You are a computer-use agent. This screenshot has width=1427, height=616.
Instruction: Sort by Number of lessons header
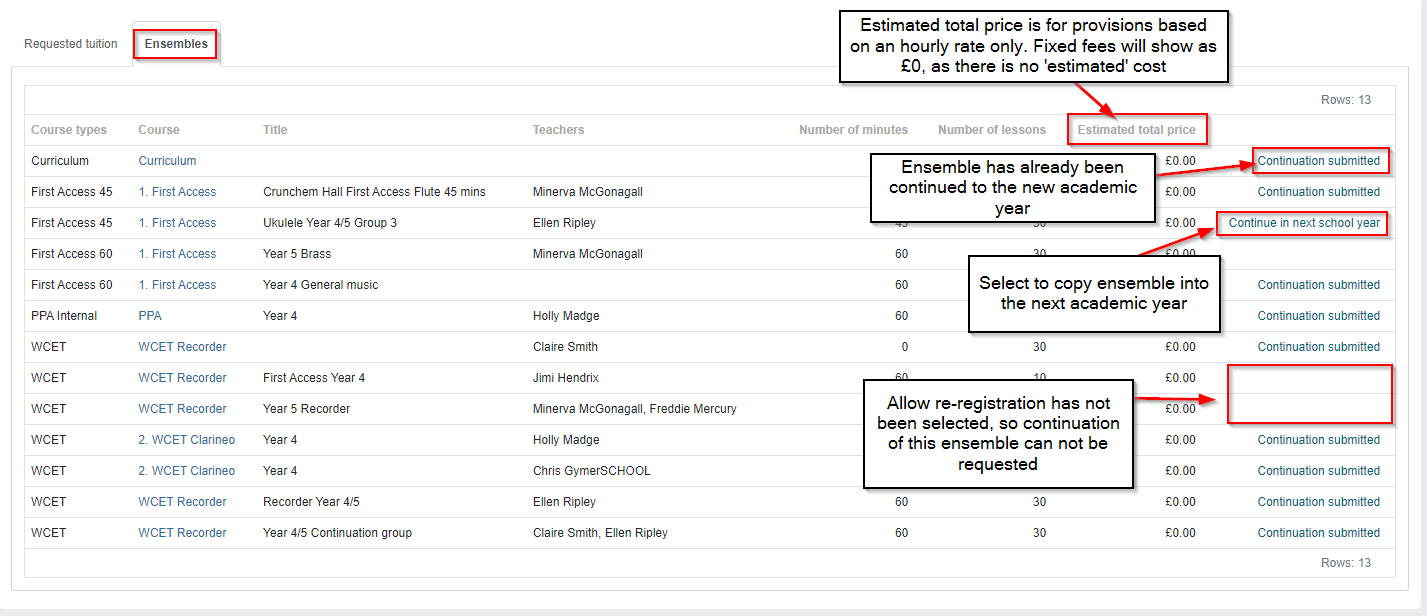(992, 130)
